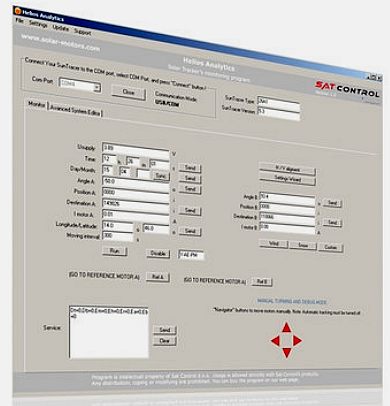
Task: Click the red up navigation arrow
Action: [287, 328]
